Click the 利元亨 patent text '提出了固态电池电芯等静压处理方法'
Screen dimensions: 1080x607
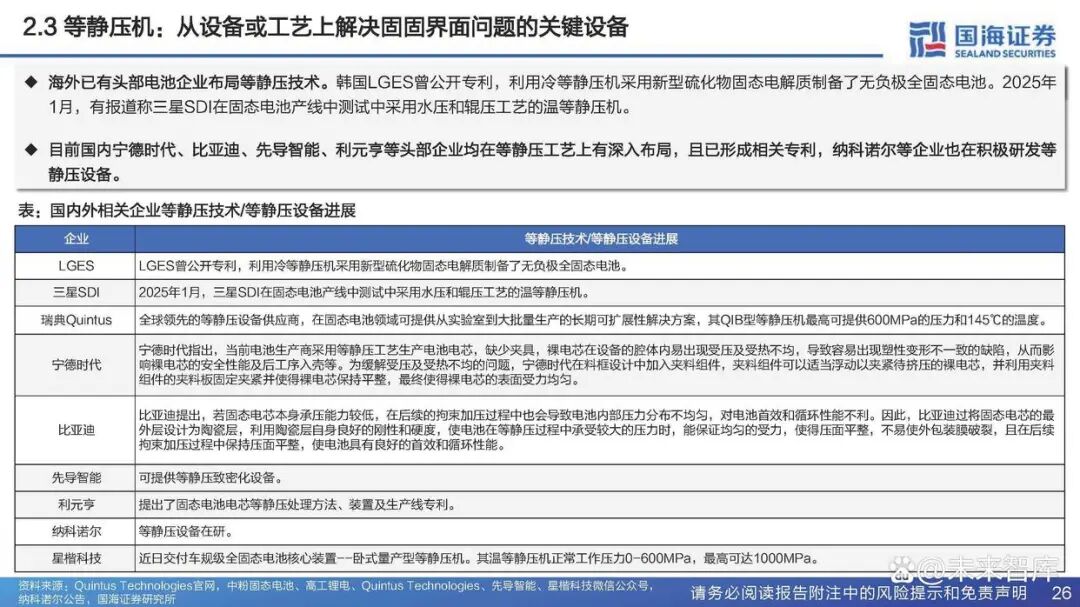(x=298, y=504)
